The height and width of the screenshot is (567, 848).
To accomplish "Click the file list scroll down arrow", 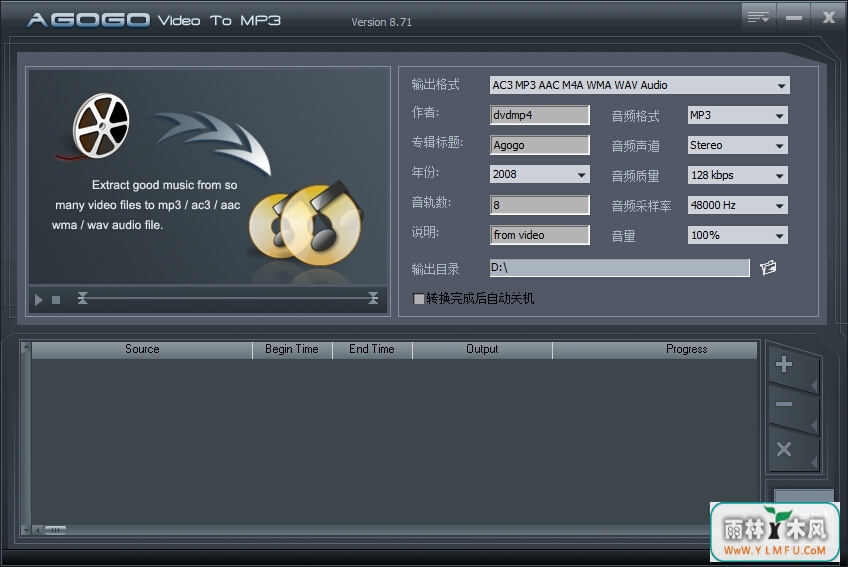I will click(25, 530).
